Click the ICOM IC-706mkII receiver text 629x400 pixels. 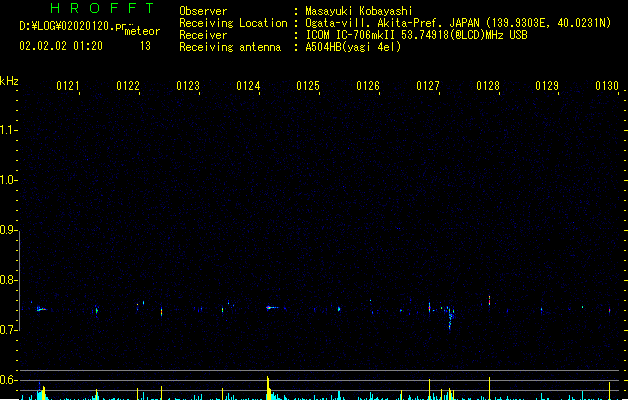pos(416,35)
